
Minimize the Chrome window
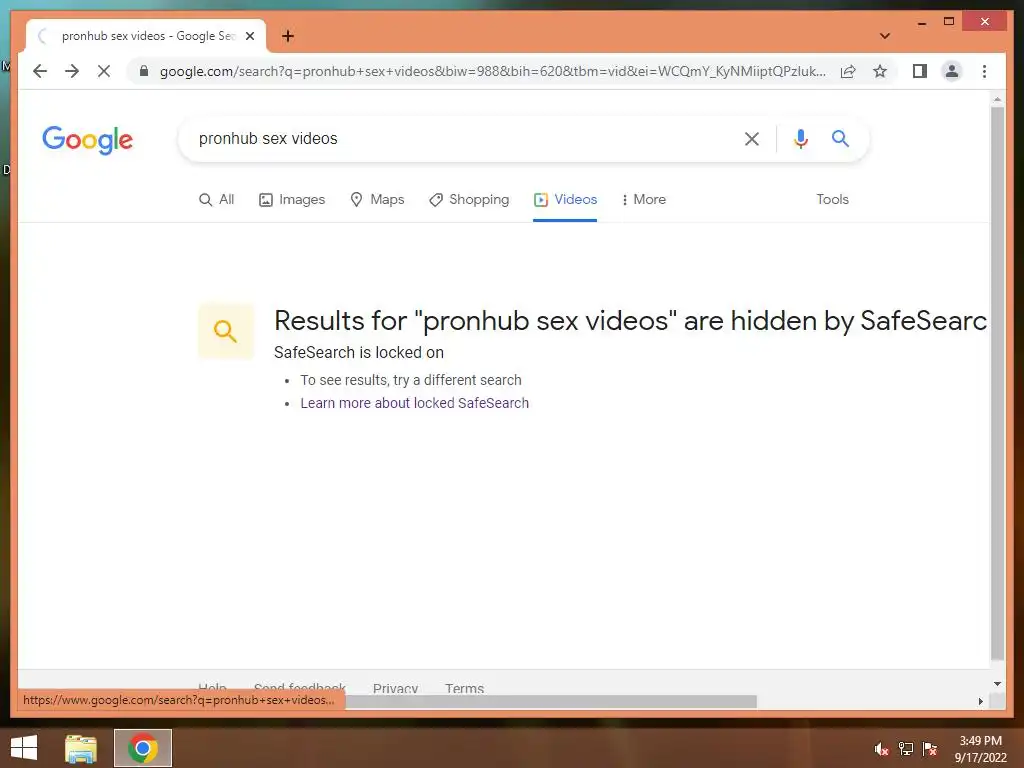(x=921, y=22)
